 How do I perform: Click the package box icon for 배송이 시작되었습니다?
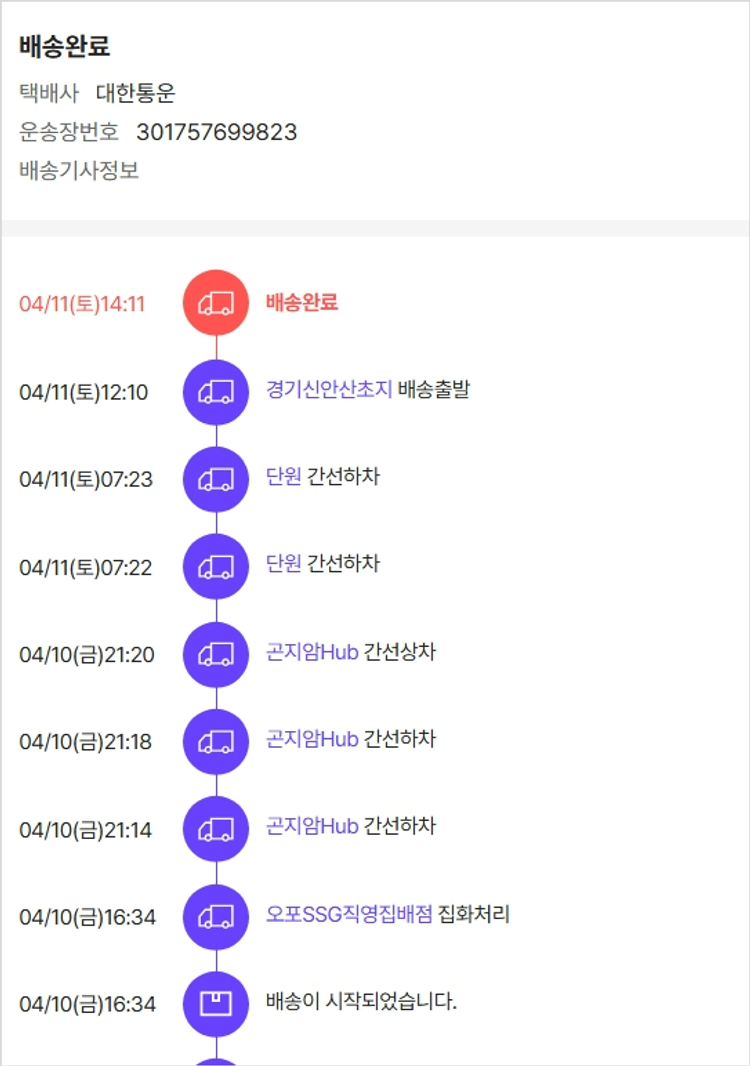coord(216,1003)
